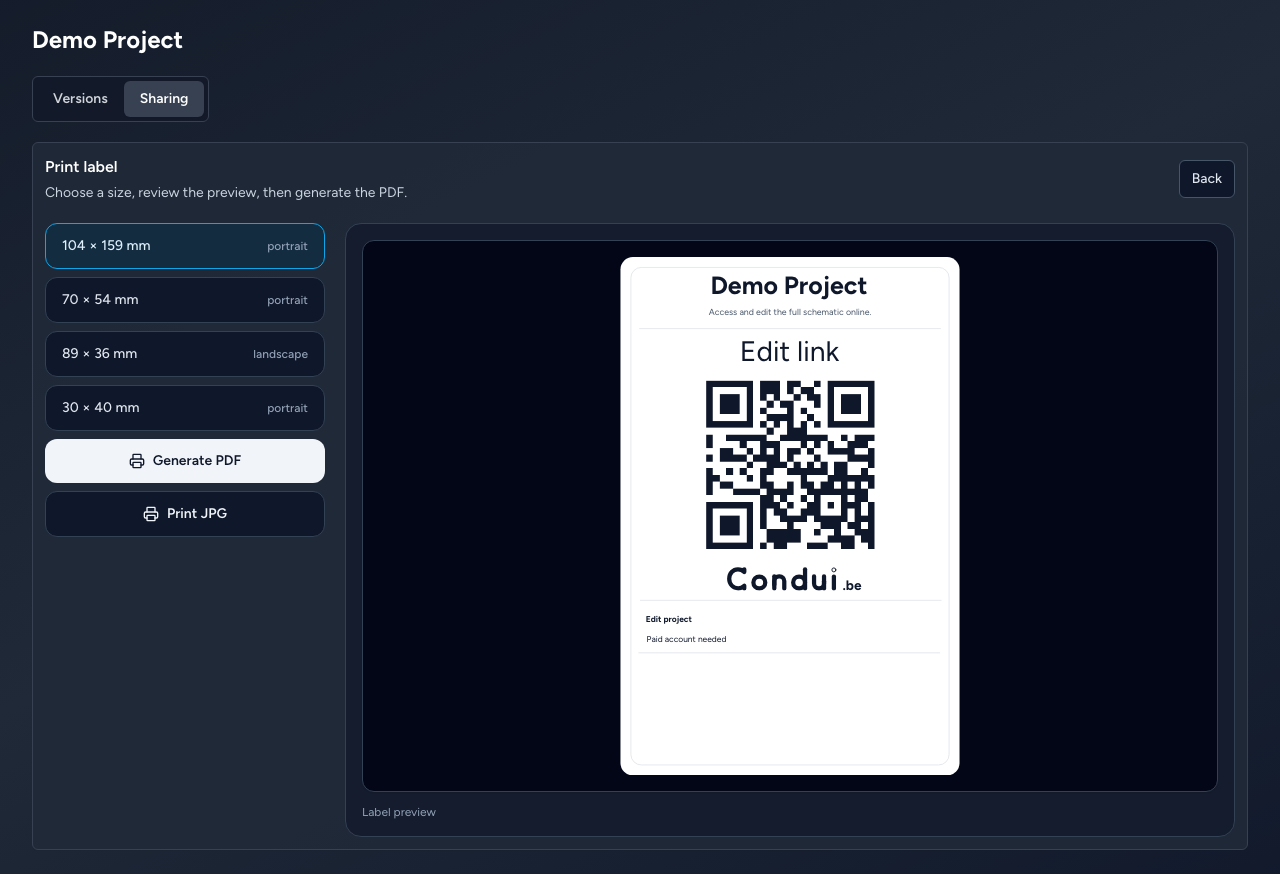Open the Sharing tab
The width and height of the screenshot is (1280, 875).
(164, 99)
